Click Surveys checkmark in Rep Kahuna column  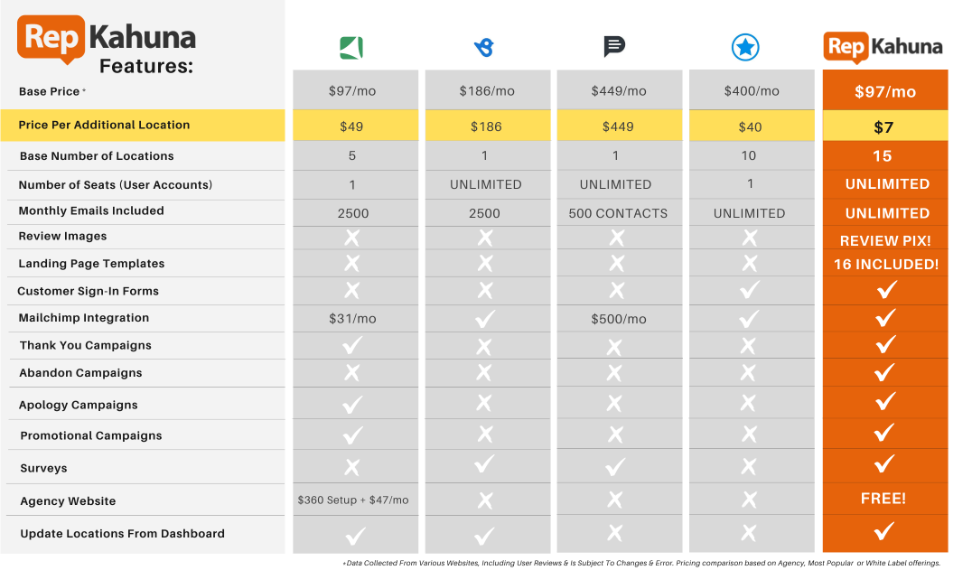point(884,464)
